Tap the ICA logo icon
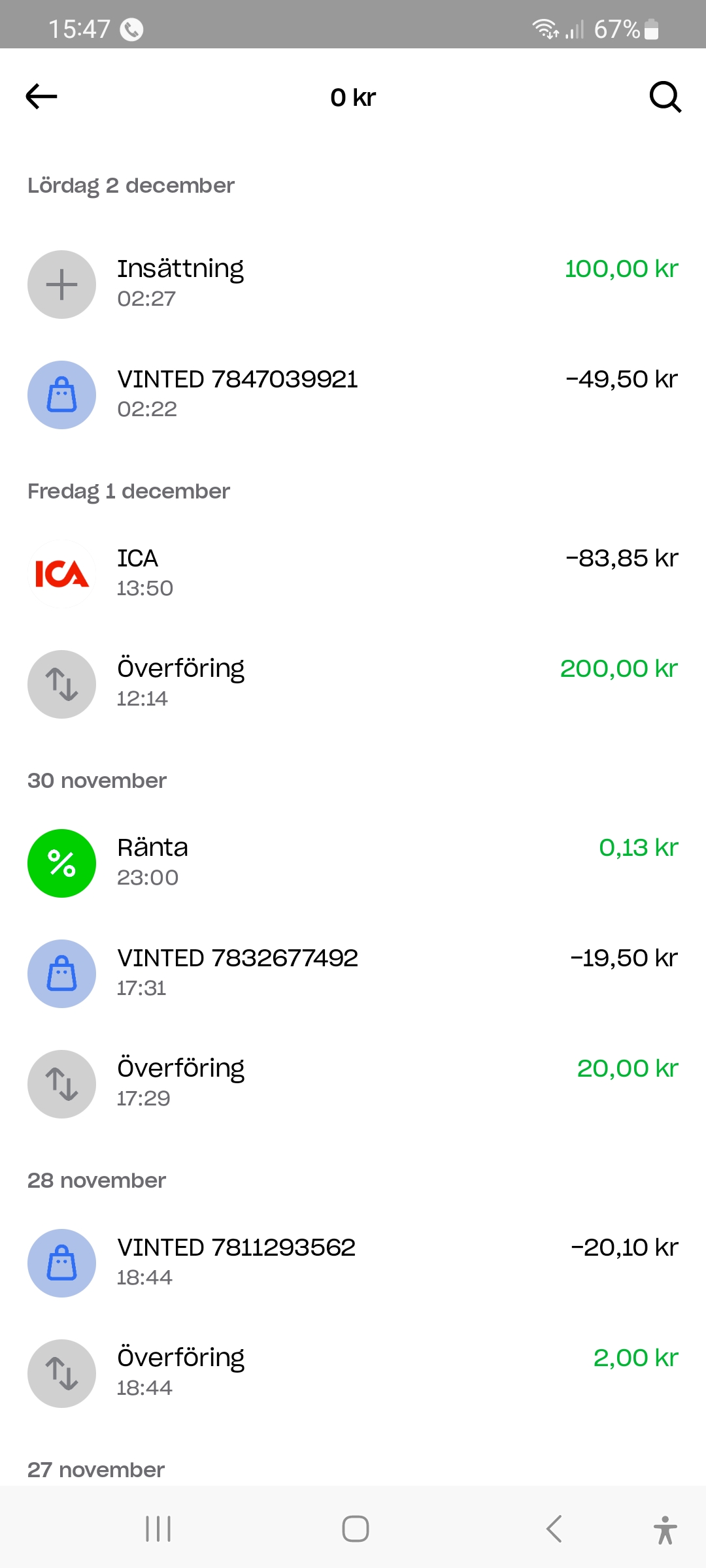This screenshot has width=706, height=1568. 61,574
